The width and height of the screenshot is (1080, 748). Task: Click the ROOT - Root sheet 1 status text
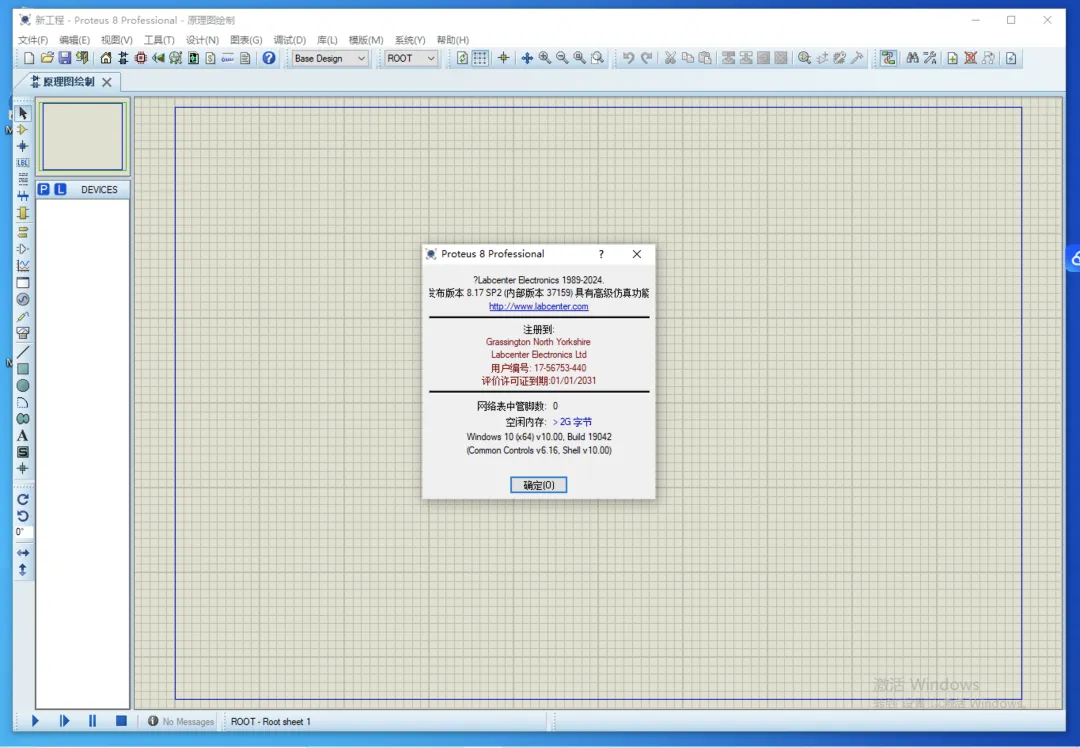[271, 722]
